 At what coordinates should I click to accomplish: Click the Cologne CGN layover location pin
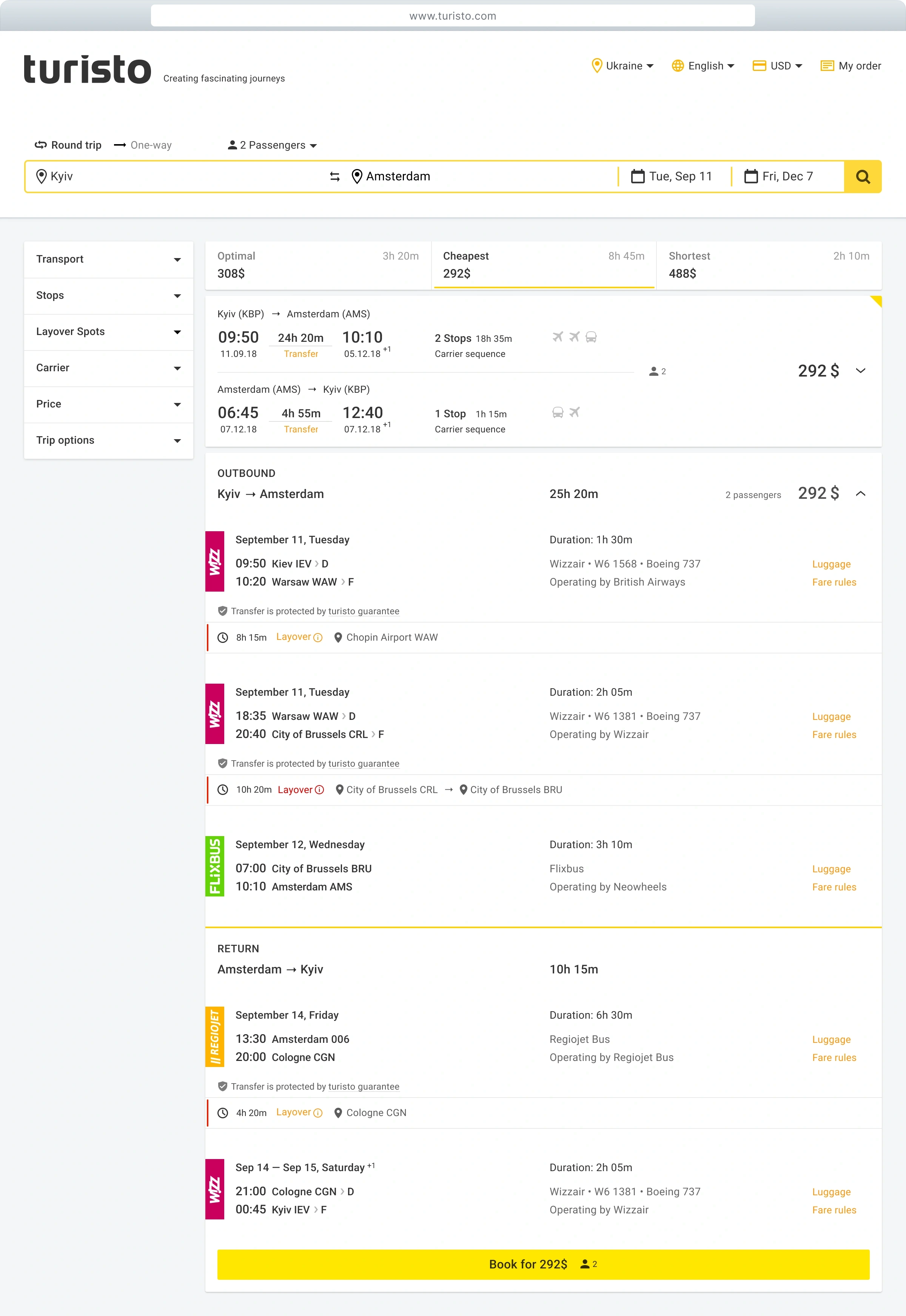338,1112
